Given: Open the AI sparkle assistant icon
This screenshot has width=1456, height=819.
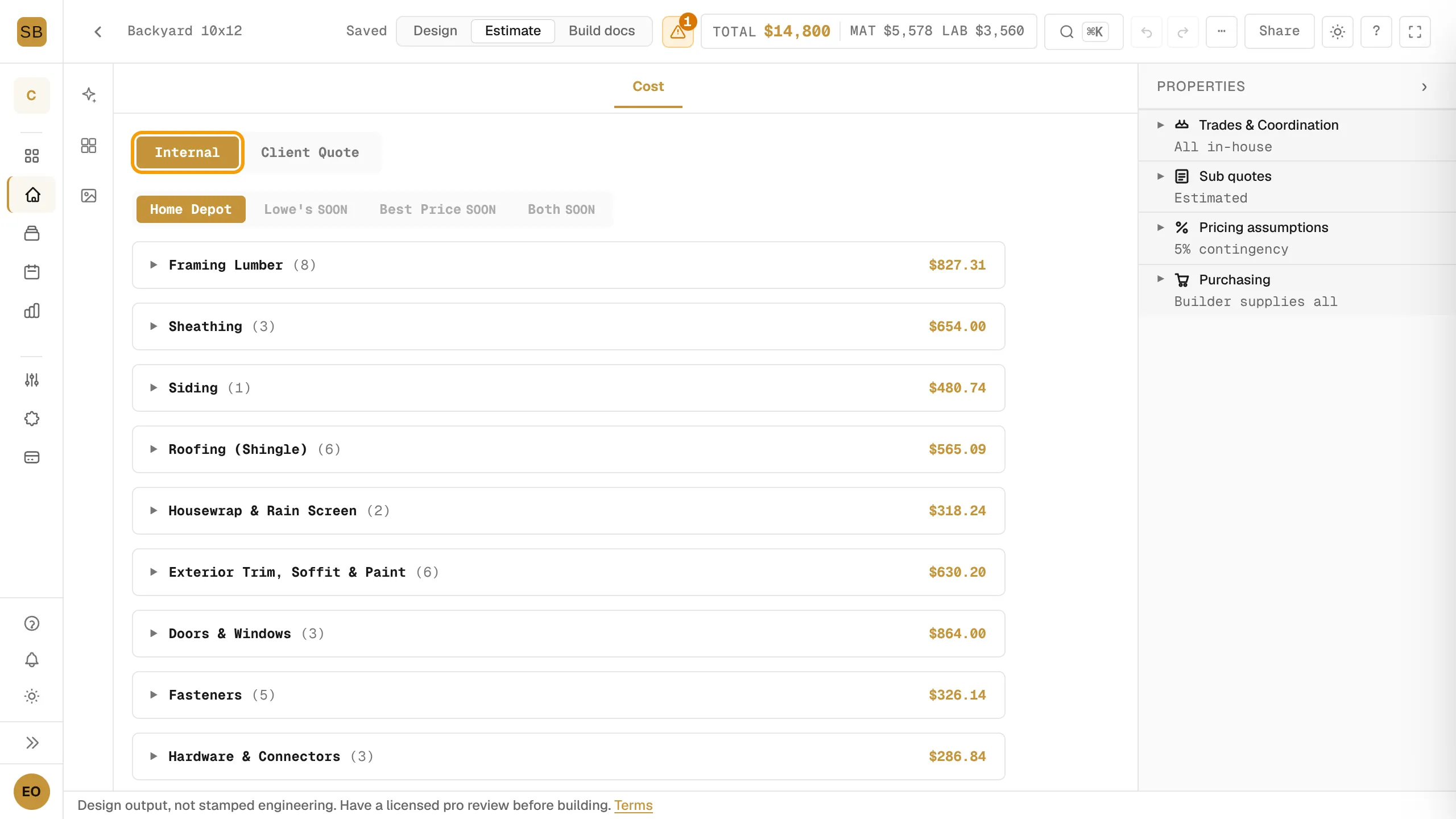Looking at the screenshot, I should [89, 94].
